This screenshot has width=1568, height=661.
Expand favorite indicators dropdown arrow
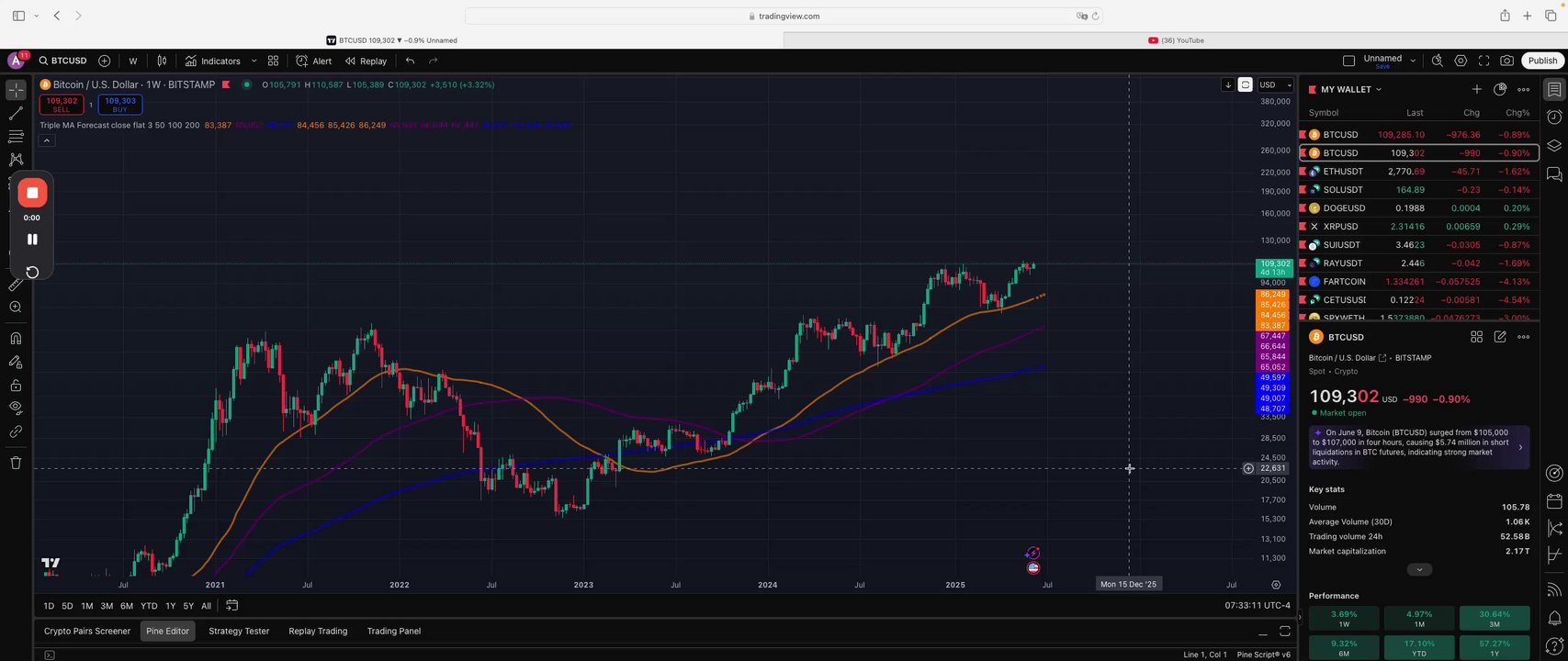click(x=254, y=61)
